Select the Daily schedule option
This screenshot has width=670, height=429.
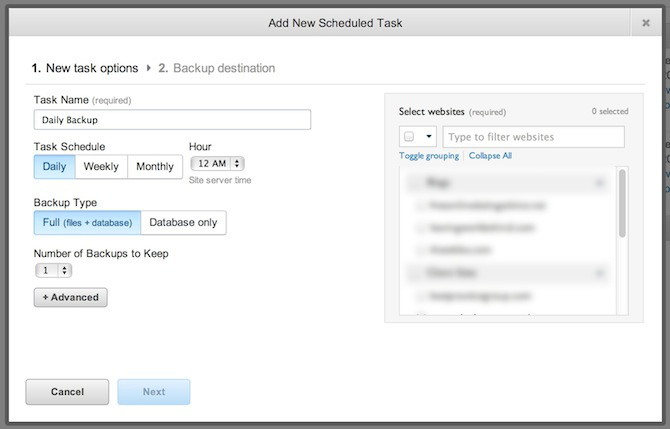pos(54,167)
